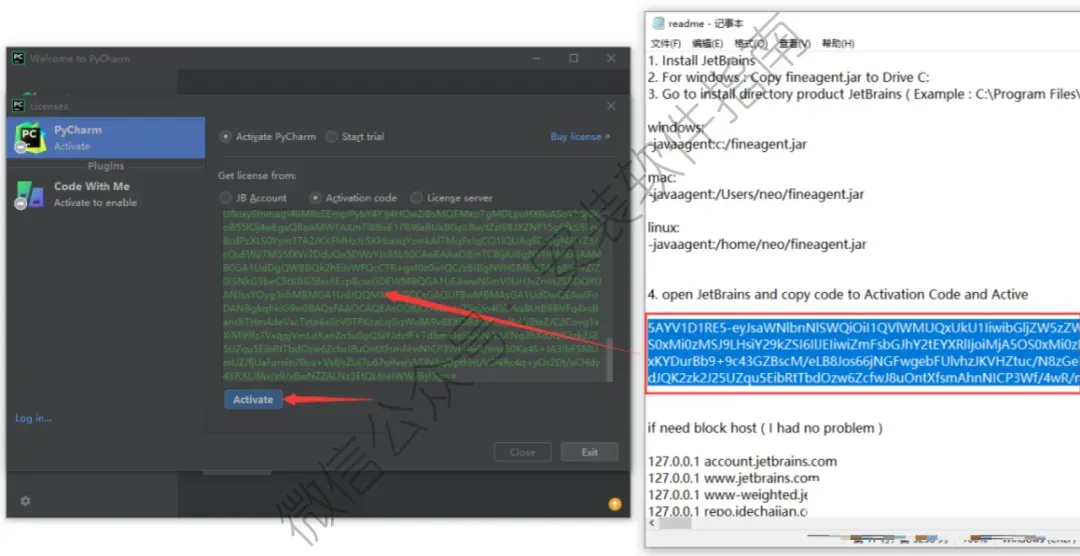Click the readme Notepad document icon
This screenshot has width=1080, height=556.
coord(657,24)
